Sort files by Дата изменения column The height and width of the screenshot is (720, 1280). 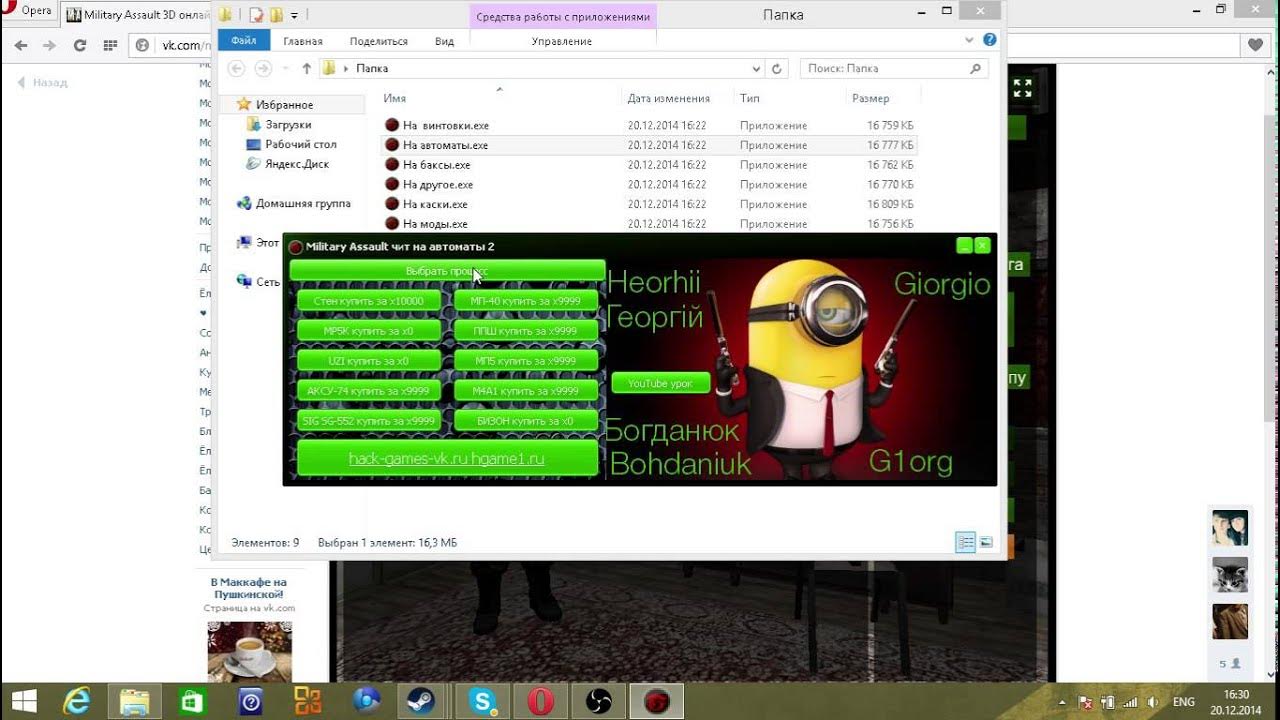(668, 99)
